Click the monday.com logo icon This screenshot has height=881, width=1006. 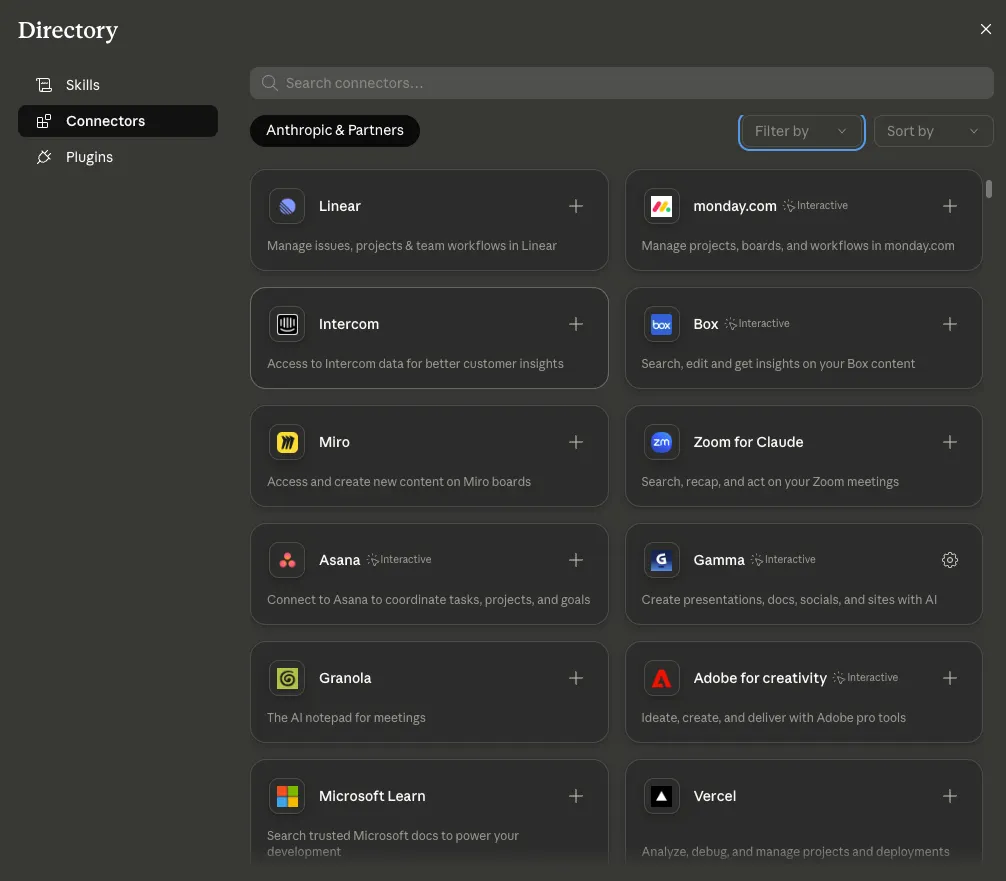tap(661, 206)
